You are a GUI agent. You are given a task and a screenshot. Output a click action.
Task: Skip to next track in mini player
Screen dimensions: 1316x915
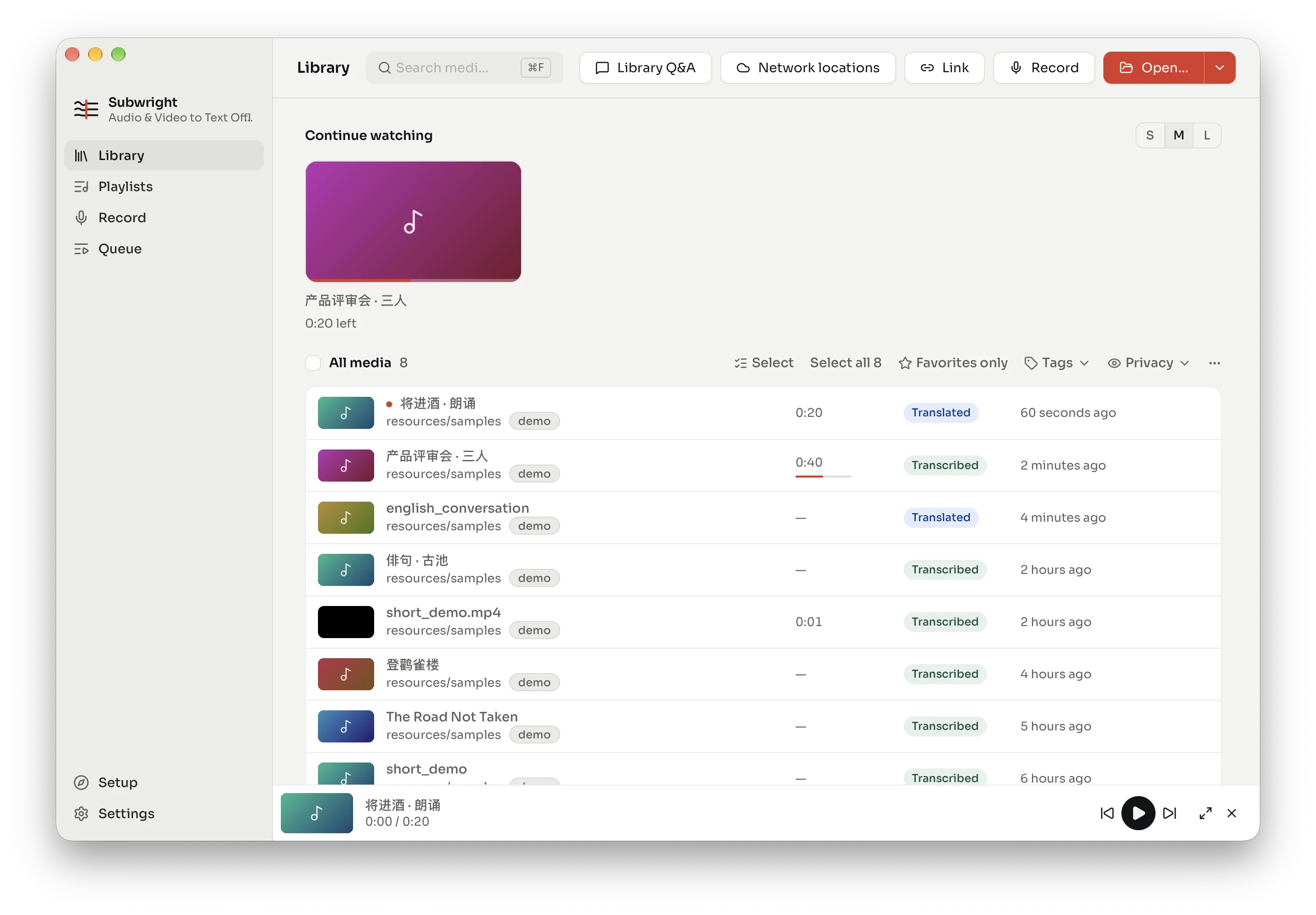1169,813
